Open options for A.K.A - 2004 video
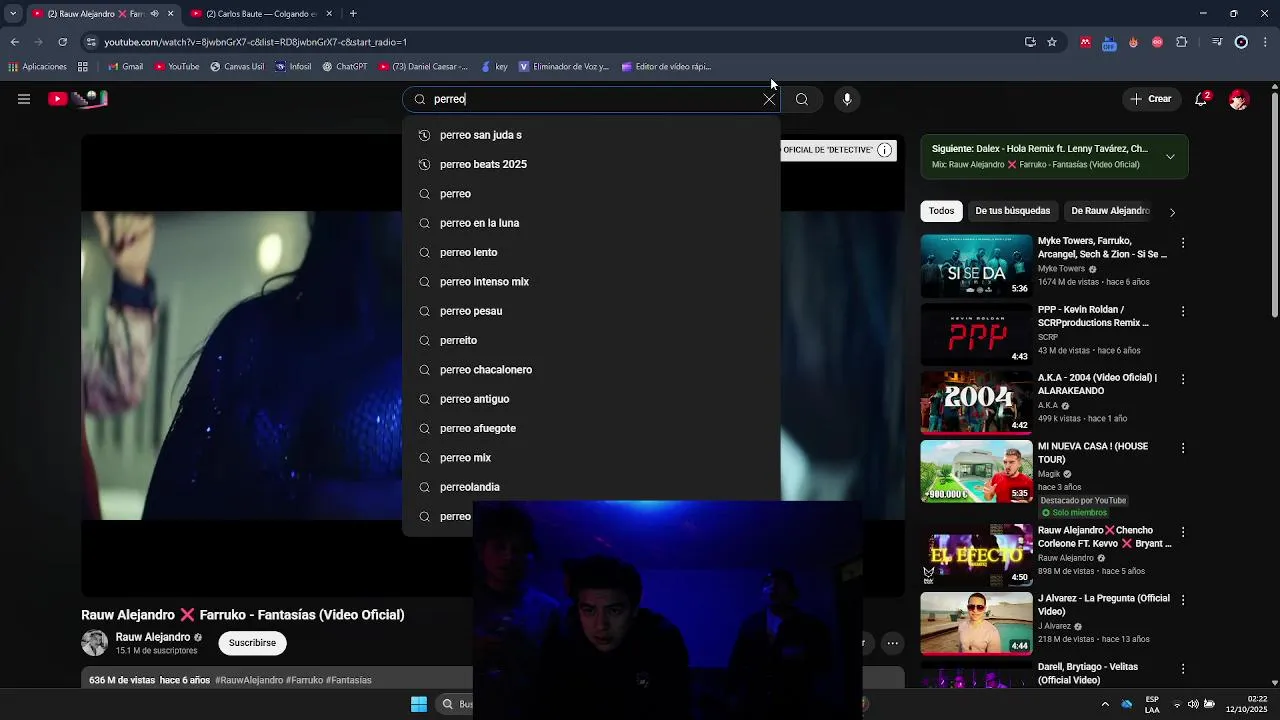The width and height of the screenshot is (1280, 720). click(1183, 380)
